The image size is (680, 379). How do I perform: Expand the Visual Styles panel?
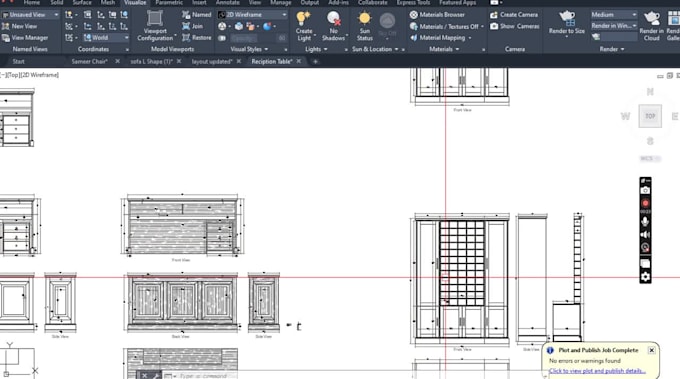[x=249, y=49]
